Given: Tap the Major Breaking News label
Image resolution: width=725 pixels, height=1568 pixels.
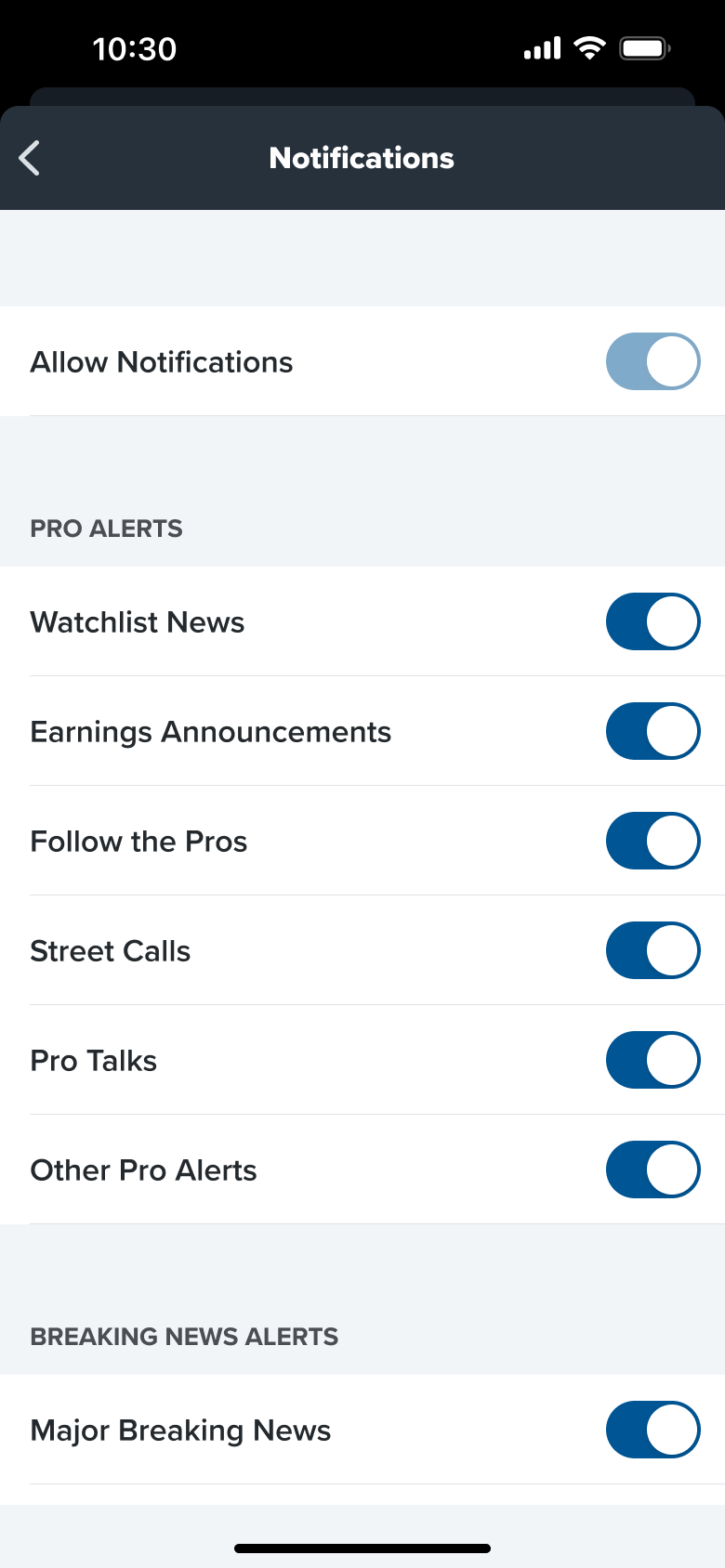Looking at the screenshot, I should [180, 1431].
